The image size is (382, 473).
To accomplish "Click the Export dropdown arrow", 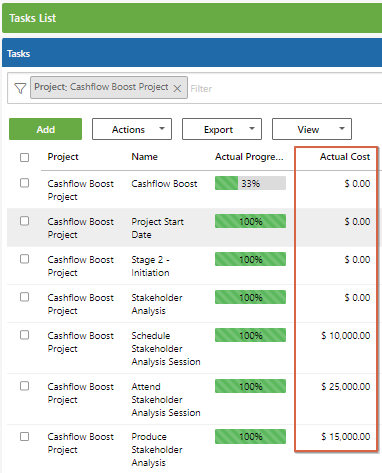I will click(252, 129).
